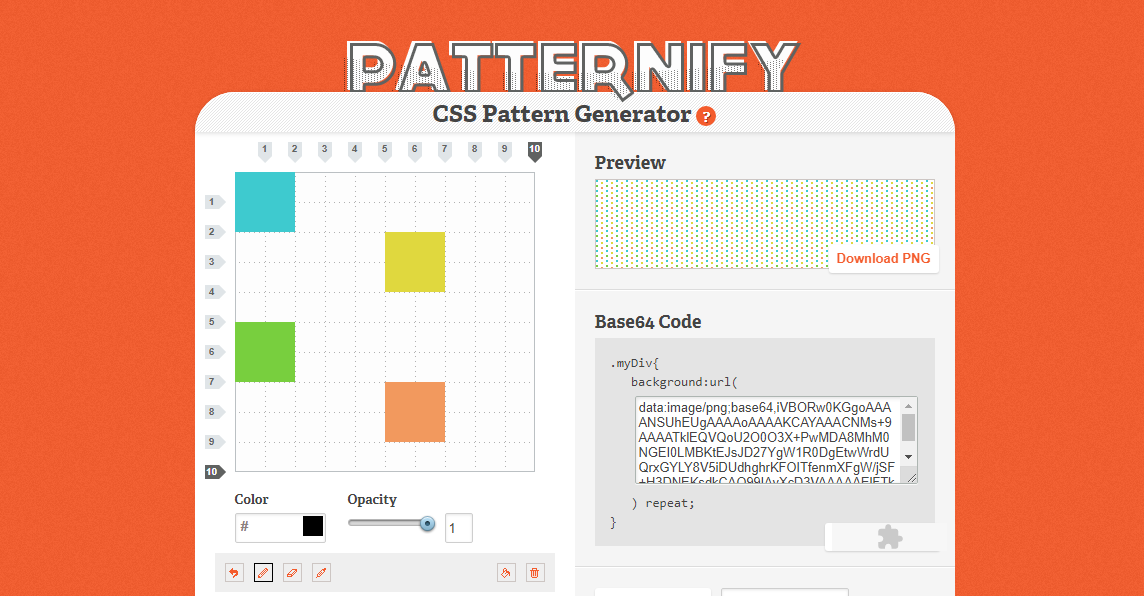Image resolution: width=1144 pixels, height=596 pixels.
Task: Click the yellow square on the grid
Action: point(414,262)
